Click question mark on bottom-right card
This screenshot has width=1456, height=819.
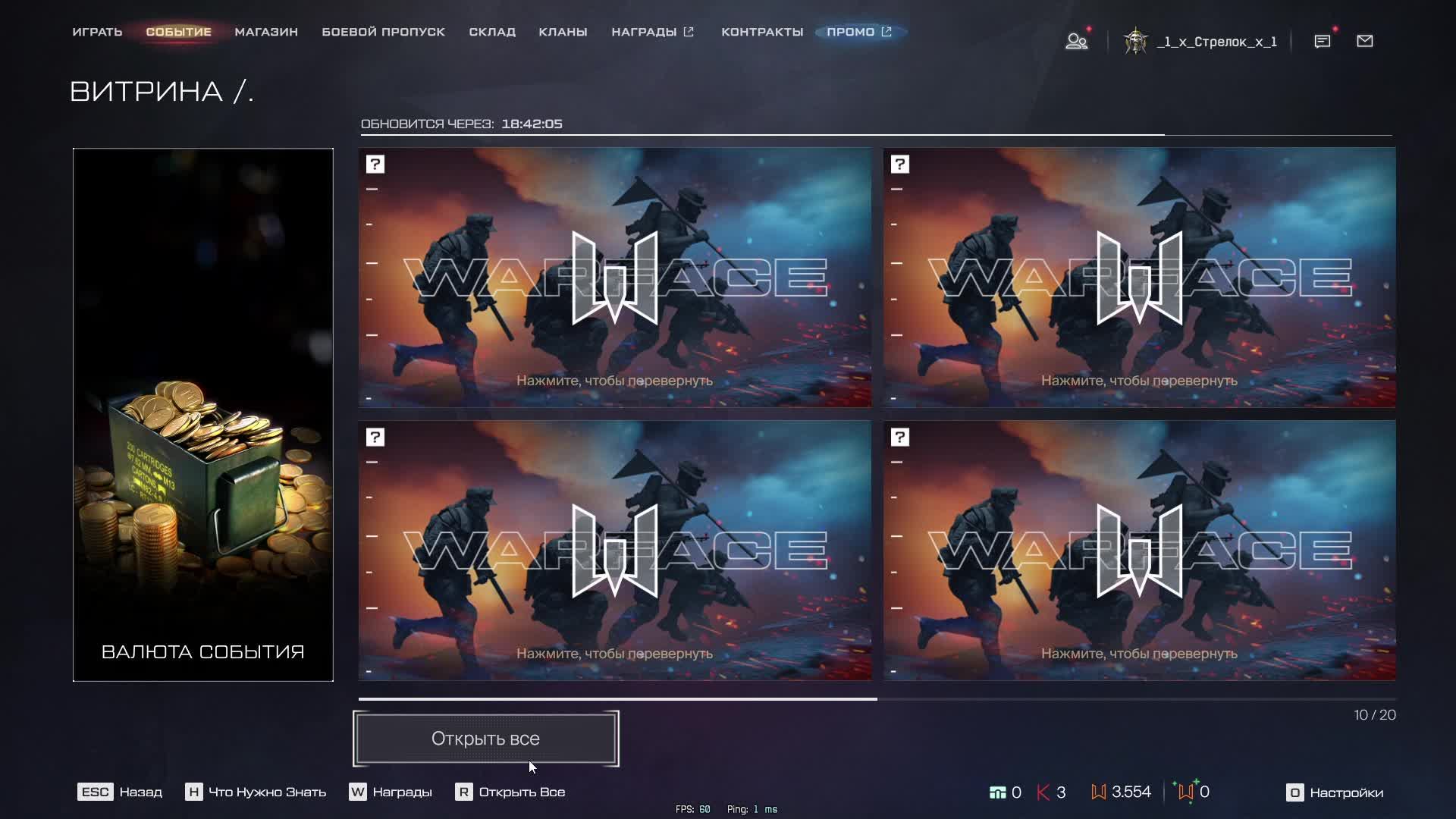[x=900, y=438]
